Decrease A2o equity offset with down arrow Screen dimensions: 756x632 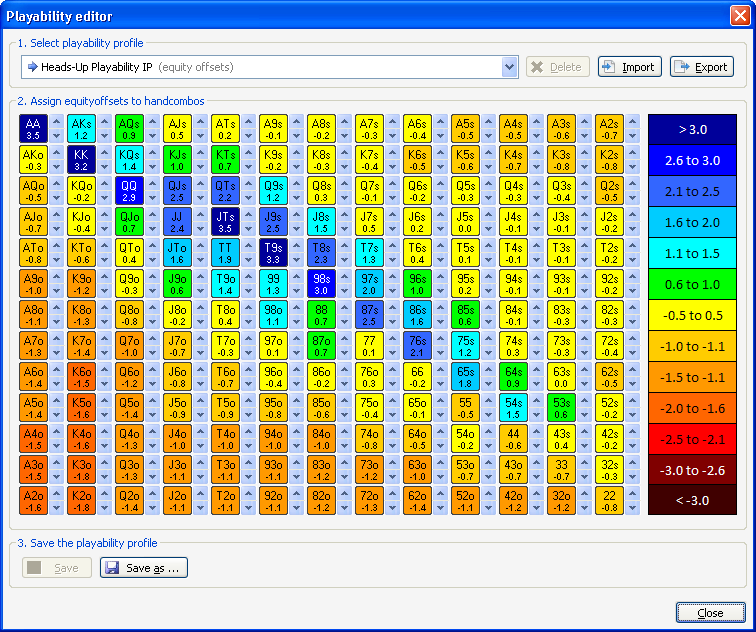click(x=56, y=508)
